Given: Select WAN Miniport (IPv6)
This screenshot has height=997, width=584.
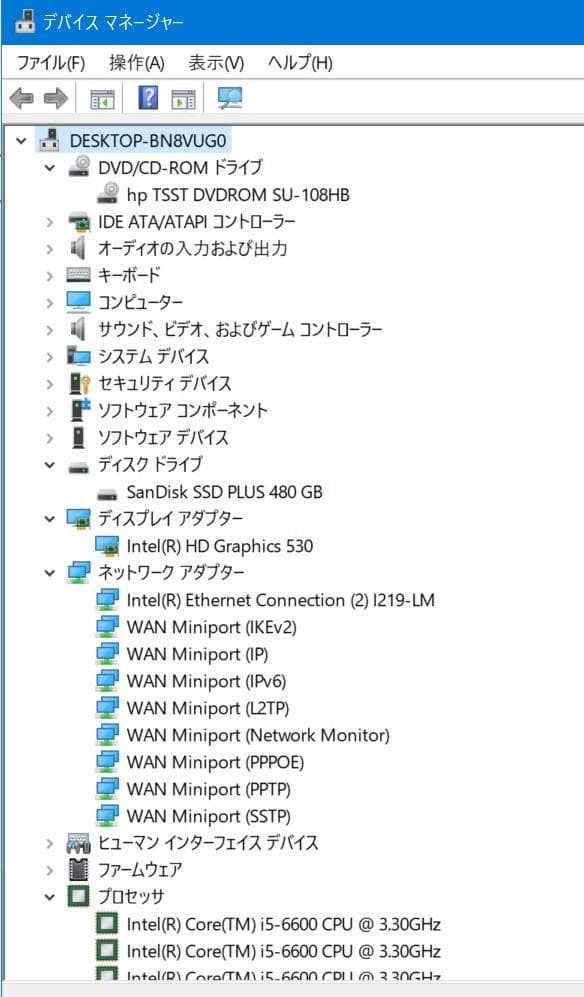Looking at the screenshot, I should pyautogui.click(x=207, y=681).
